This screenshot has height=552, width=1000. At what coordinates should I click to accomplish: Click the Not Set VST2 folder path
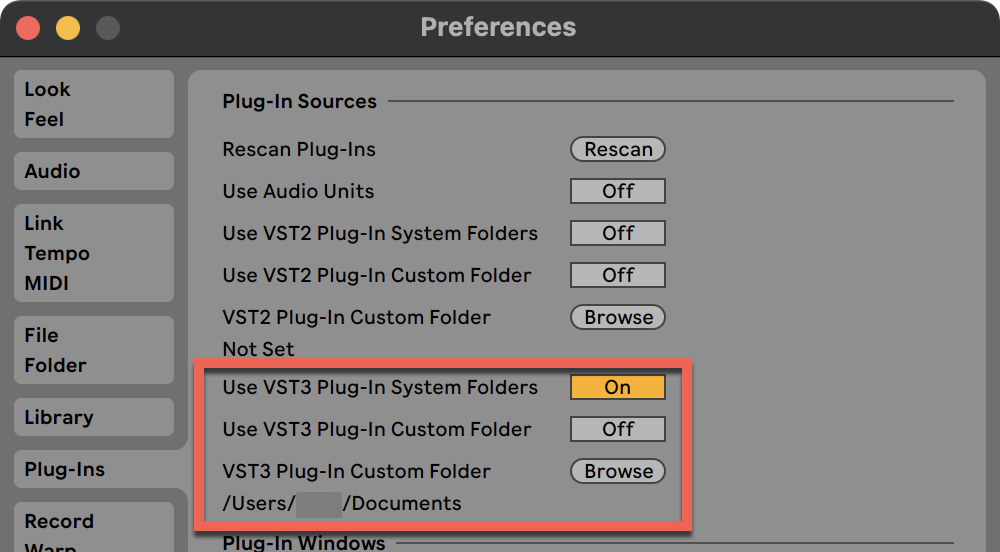click(x=258, y=349)
